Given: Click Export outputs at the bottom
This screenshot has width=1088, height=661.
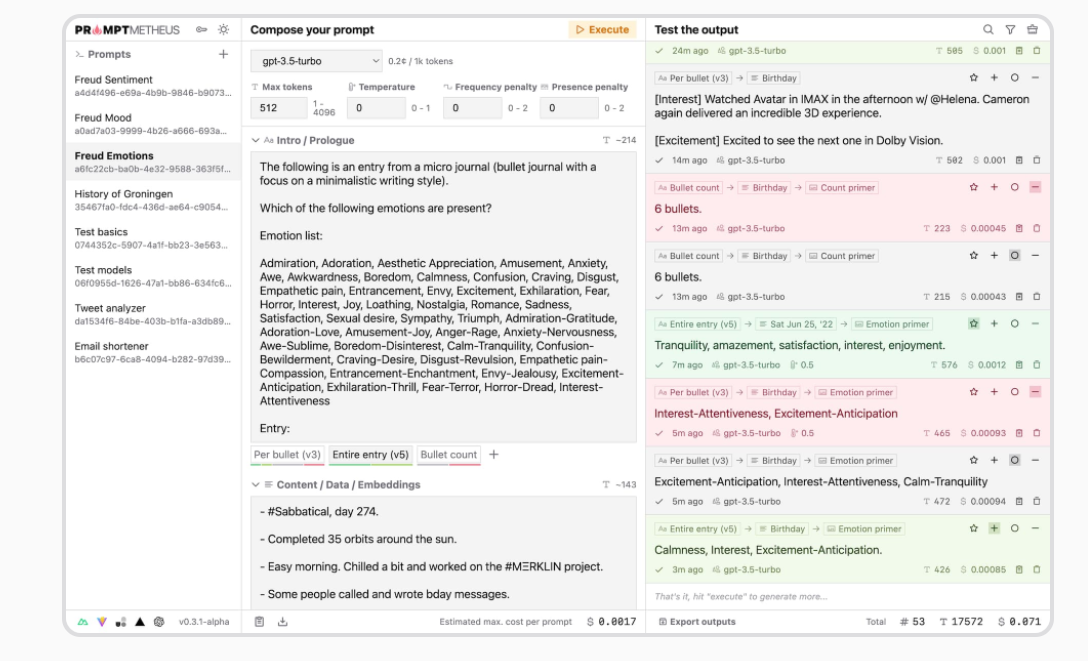Looking at the screenshot, I should (696, 622).
